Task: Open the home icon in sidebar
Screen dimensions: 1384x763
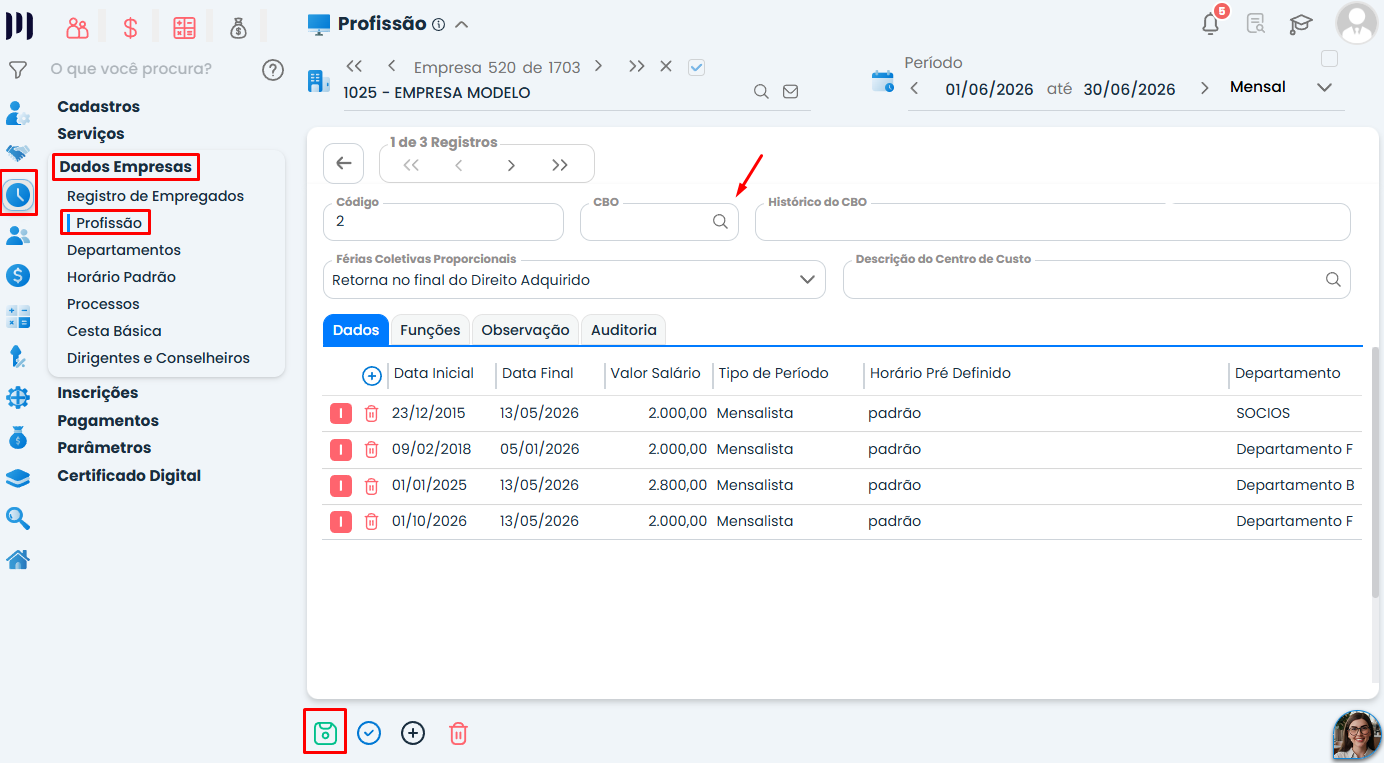Action: point(18,560)
